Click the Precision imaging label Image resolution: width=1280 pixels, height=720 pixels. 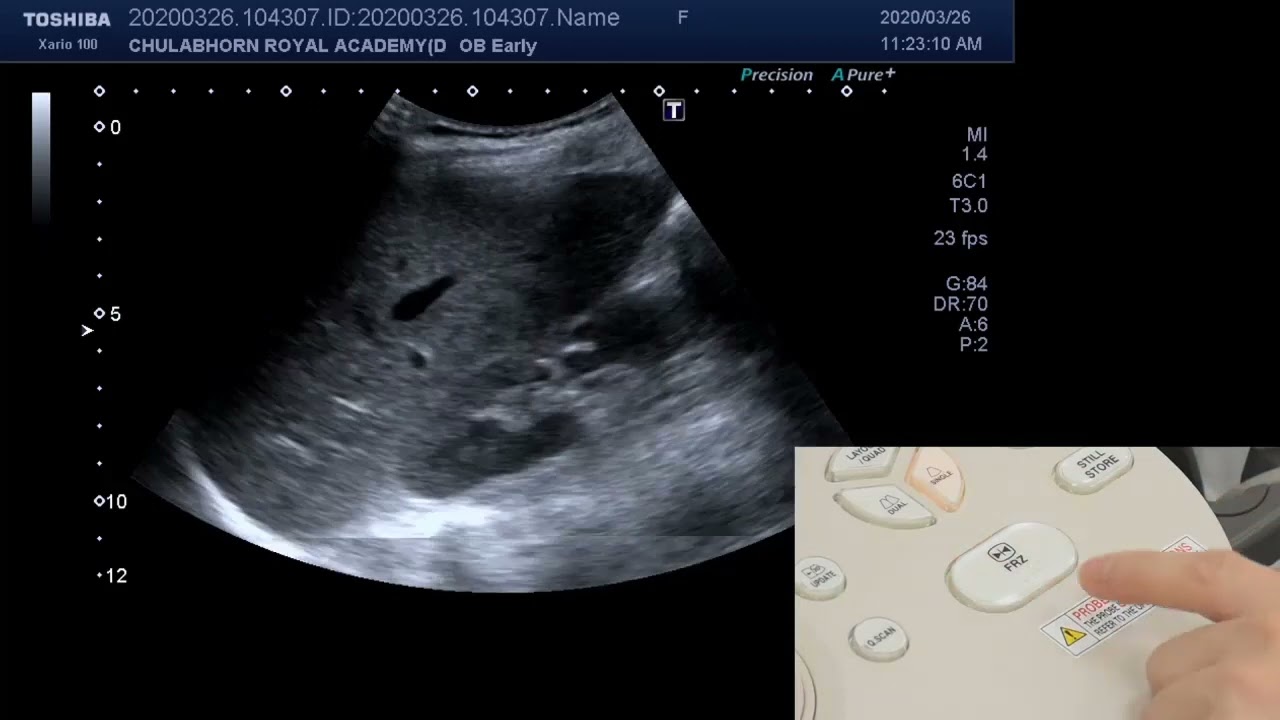(x=776, y=75)
